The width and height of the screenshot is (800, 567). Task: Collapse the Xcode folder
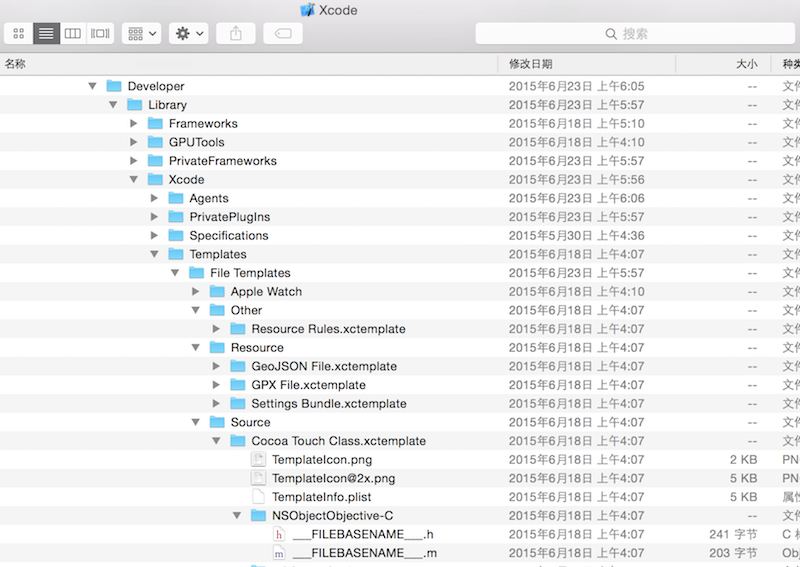134,180
